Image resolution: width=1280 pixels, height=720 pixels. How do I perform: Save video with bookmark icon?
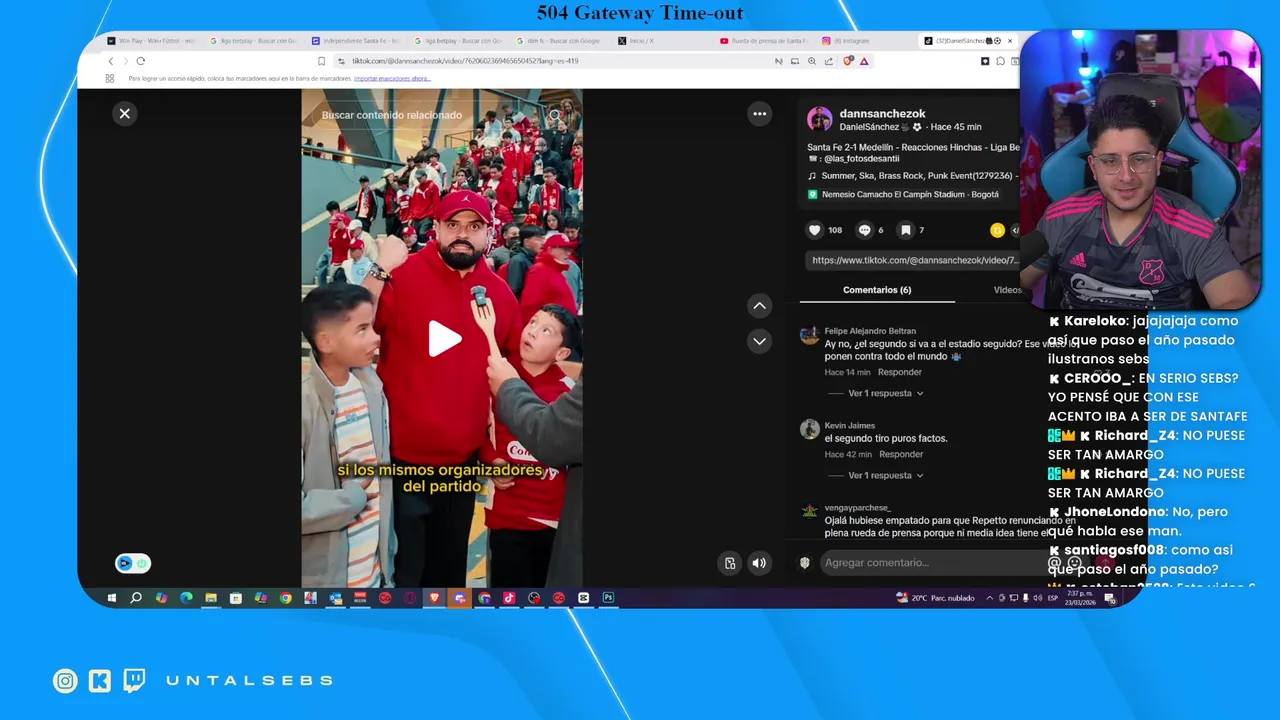(x=906, y=230)
